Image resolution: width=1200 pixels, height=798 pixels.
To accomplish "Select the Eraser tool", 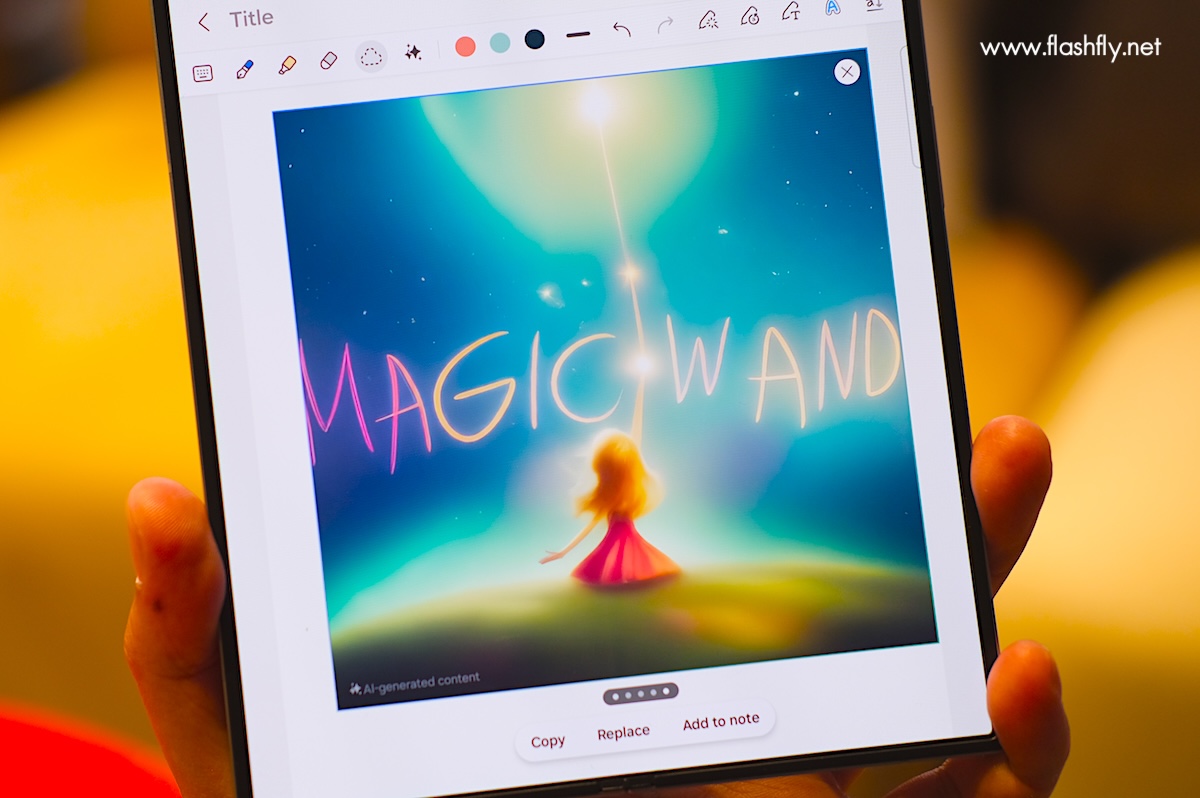I will coord(329,61).
